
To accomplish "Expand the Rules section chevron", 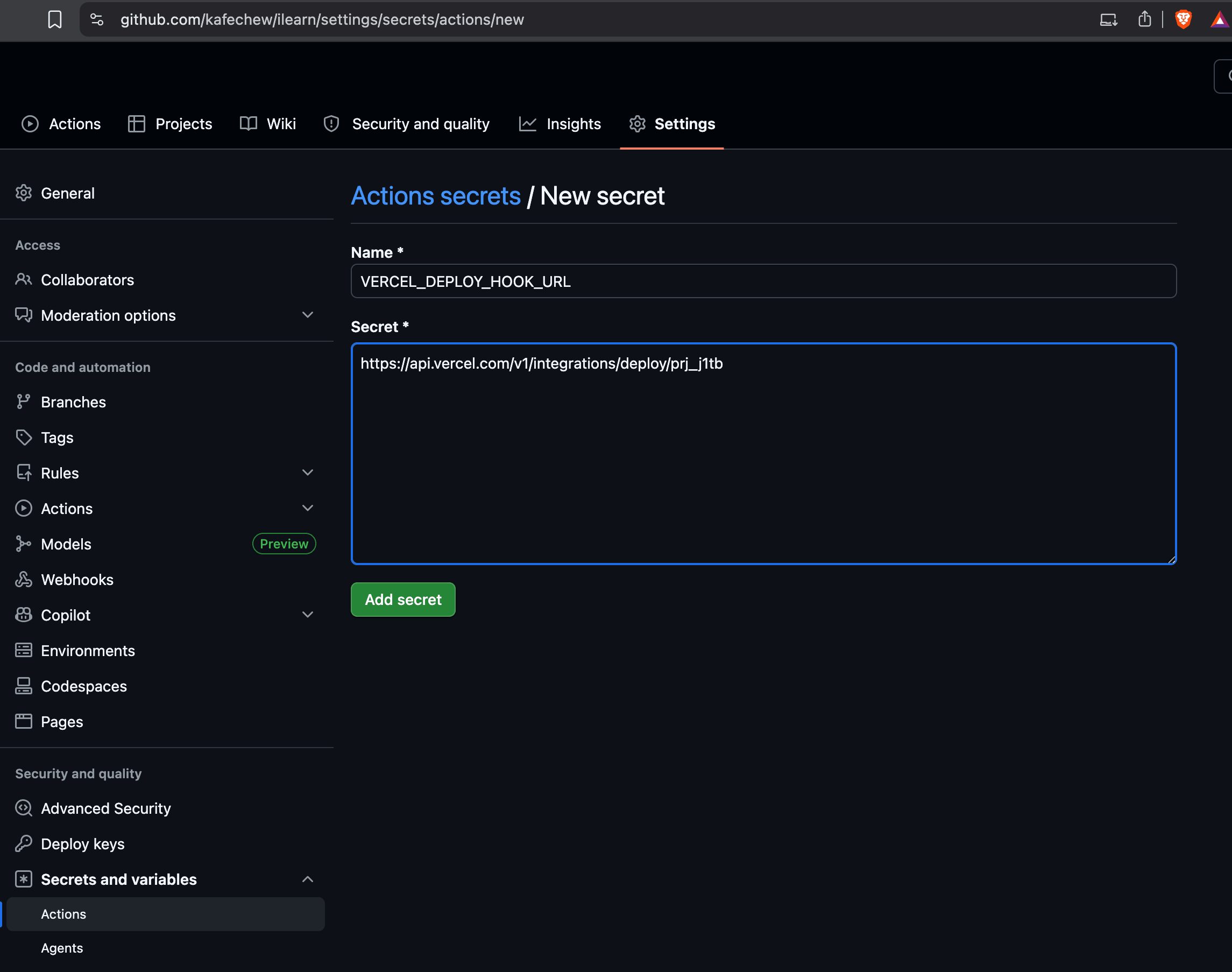I will pyautogui.click(x=308, y=473).
